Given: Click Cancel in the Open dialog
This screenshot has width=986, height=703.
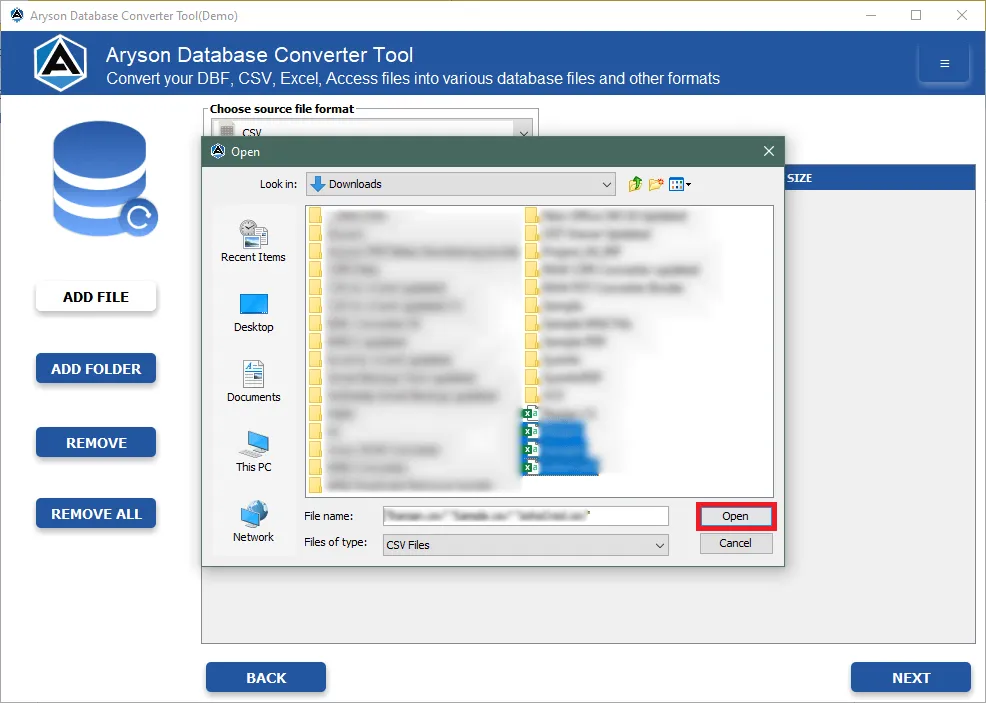Looking at the screenshot, I should tap(736, 543).
